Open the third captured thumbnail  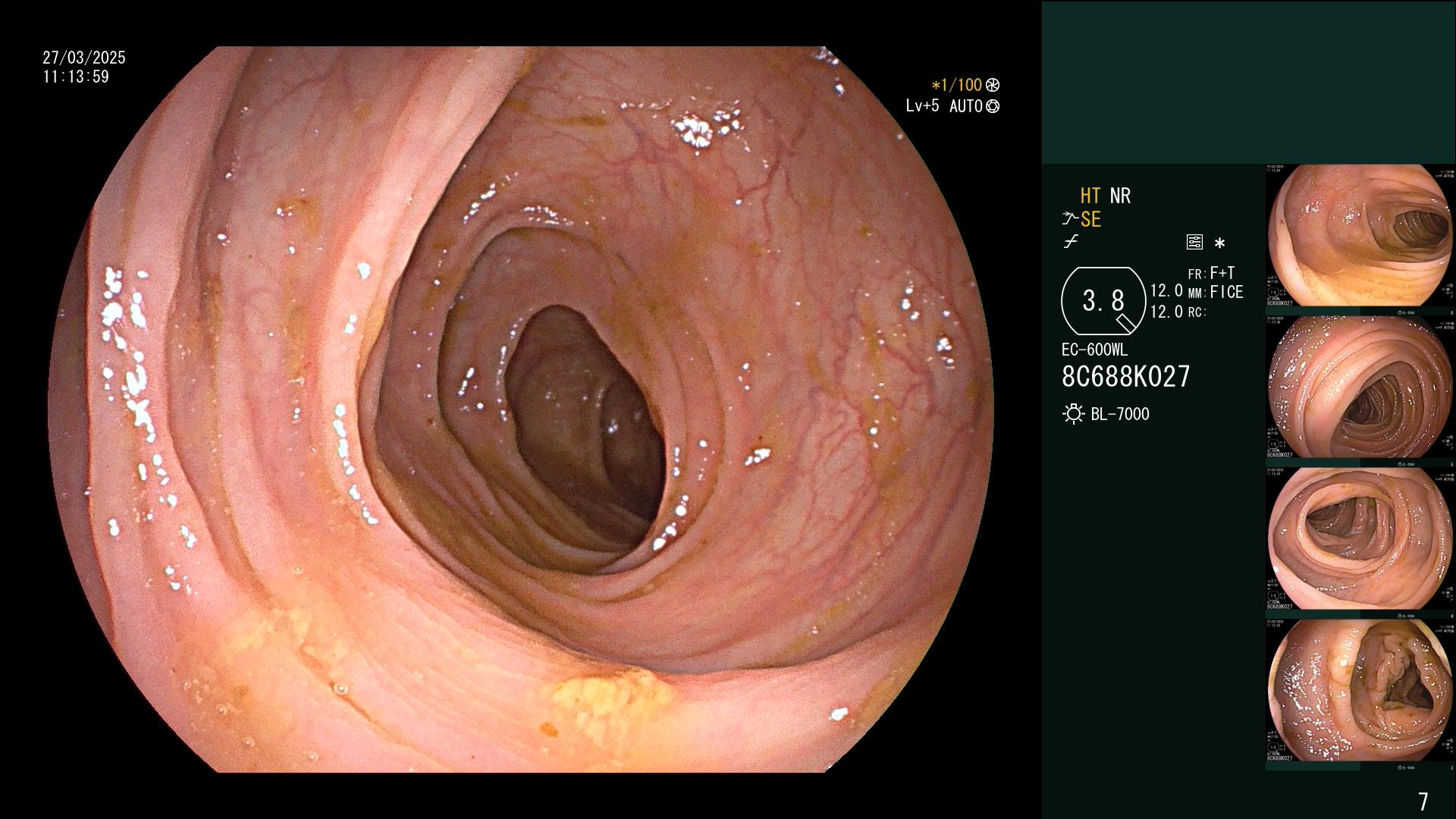(x=1360, y=539)
